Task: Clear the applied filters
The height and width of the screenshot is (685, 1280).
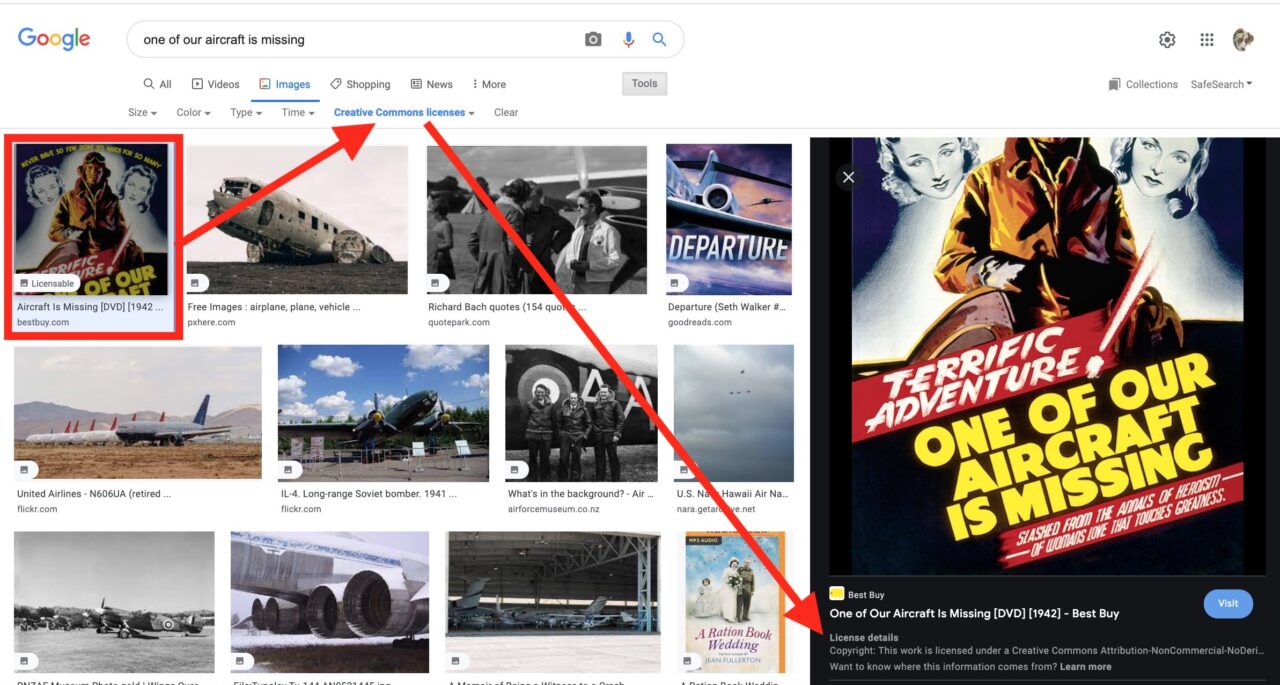Action: (506, 112)
